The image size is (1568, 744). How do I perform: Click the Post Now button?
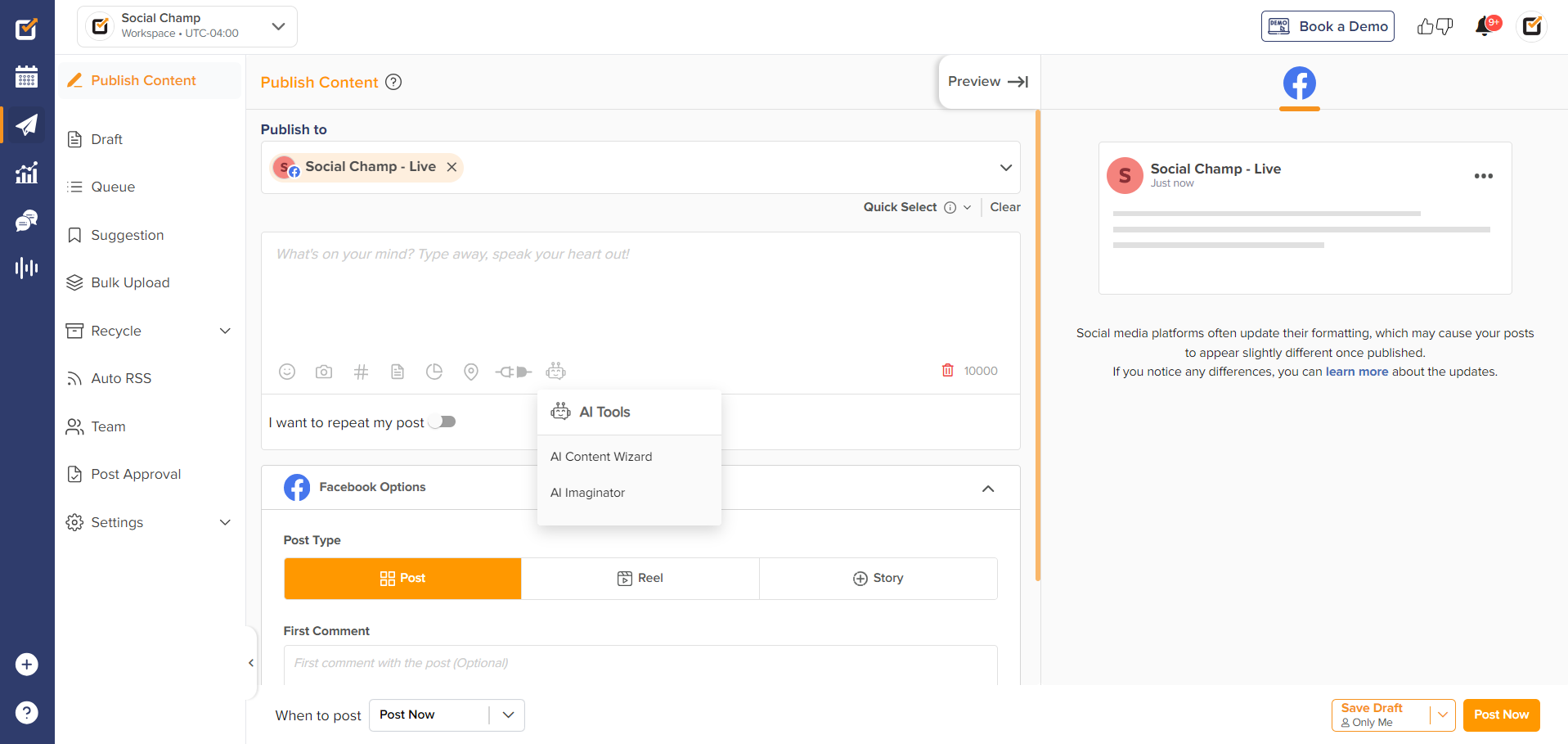tap(1501, 715)
